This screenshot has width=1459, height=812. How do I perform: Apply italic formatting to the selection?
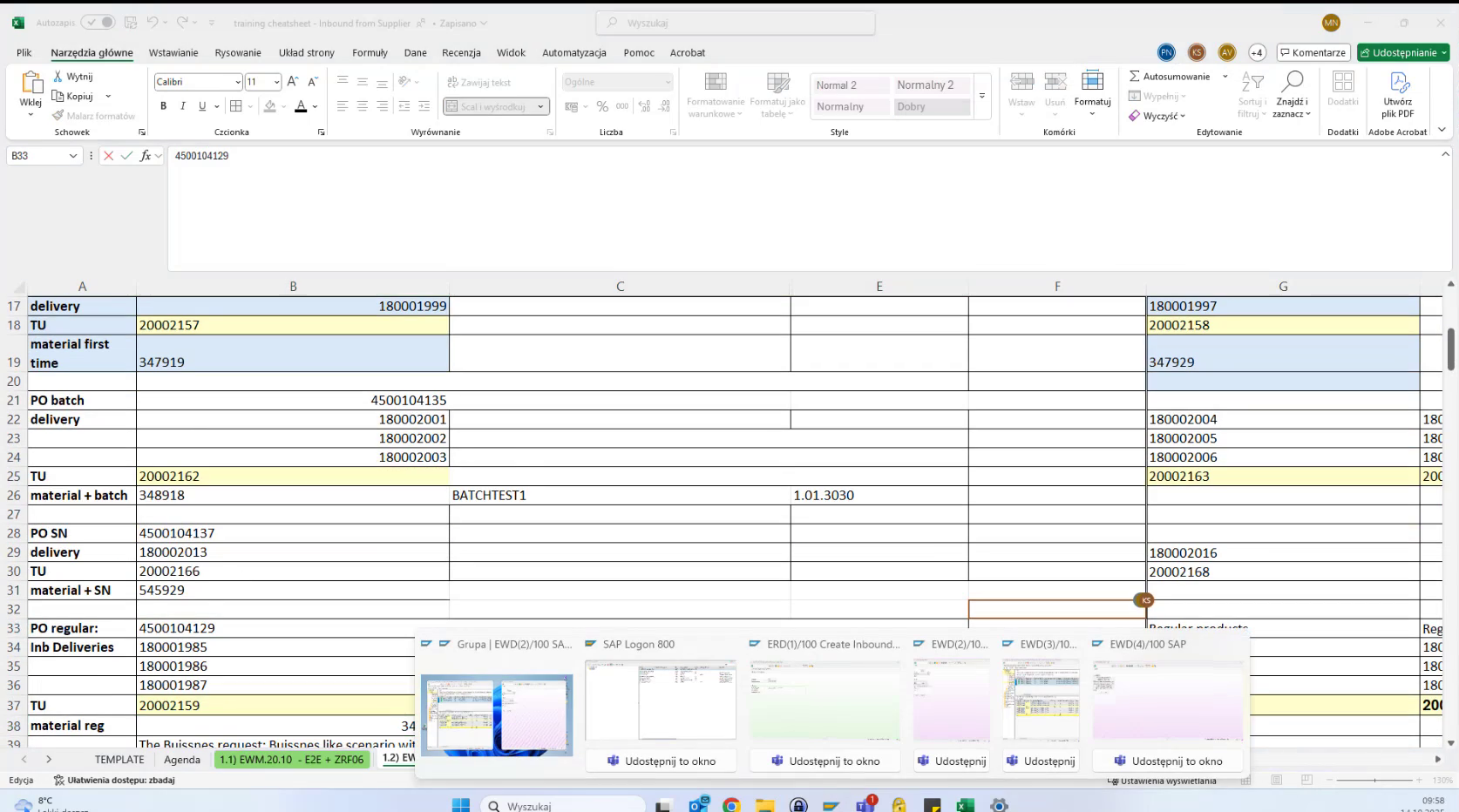(182, 106)
